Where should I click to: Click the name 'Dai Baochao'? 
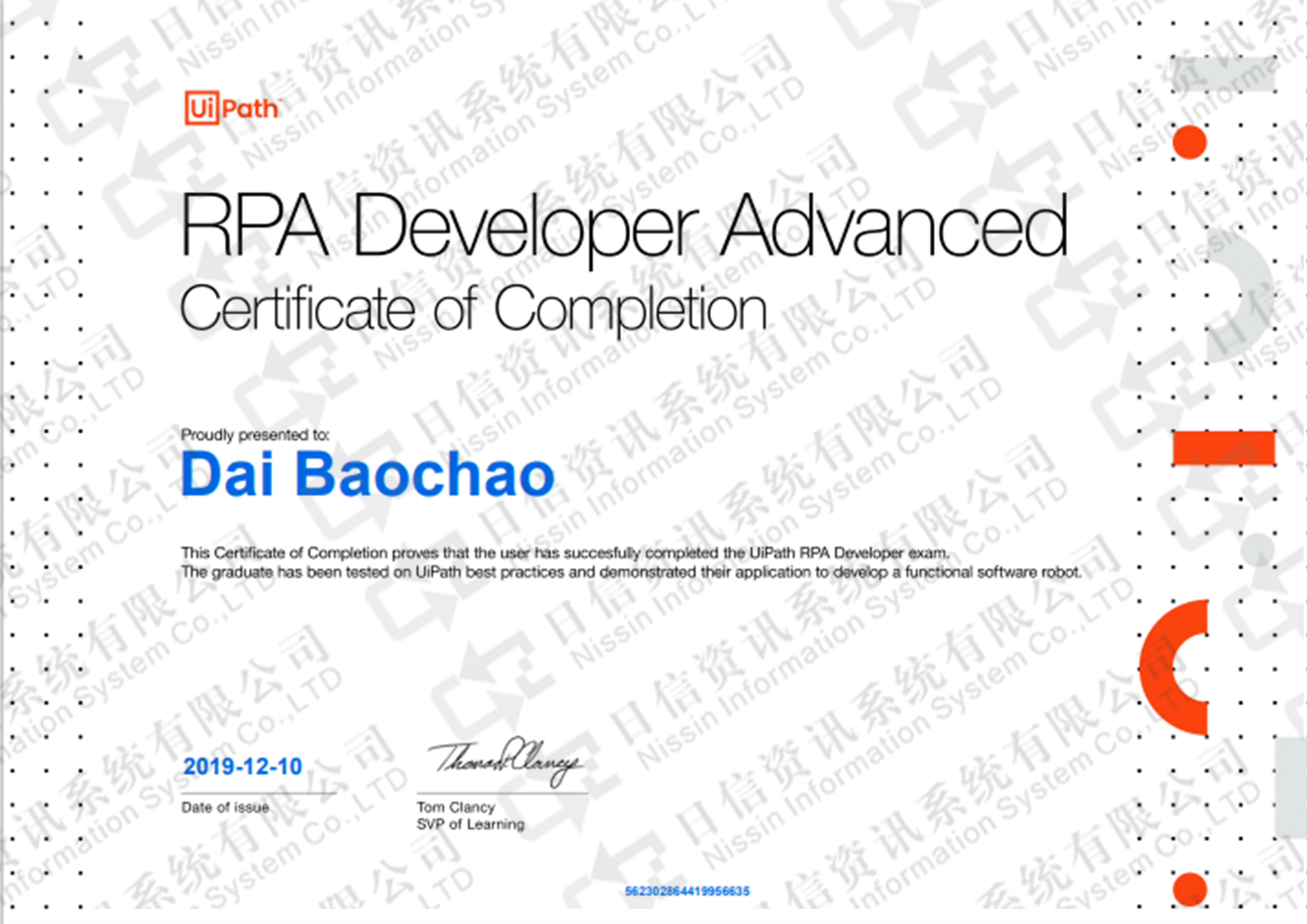click(x=368, y=474)
